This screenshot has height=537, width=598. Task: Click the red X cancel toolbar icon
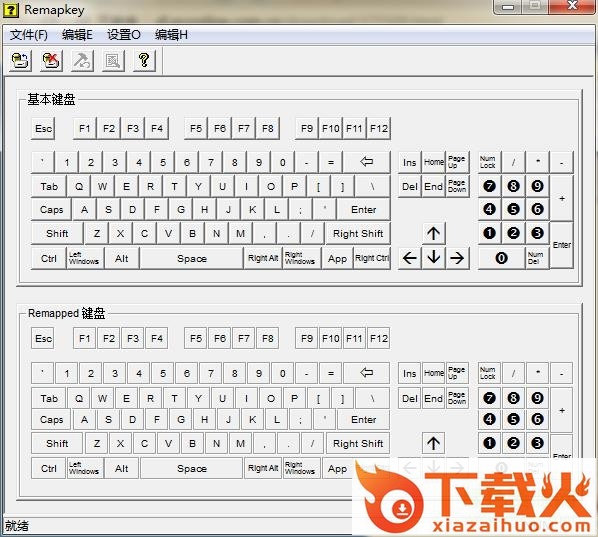[x=51, y=60]
